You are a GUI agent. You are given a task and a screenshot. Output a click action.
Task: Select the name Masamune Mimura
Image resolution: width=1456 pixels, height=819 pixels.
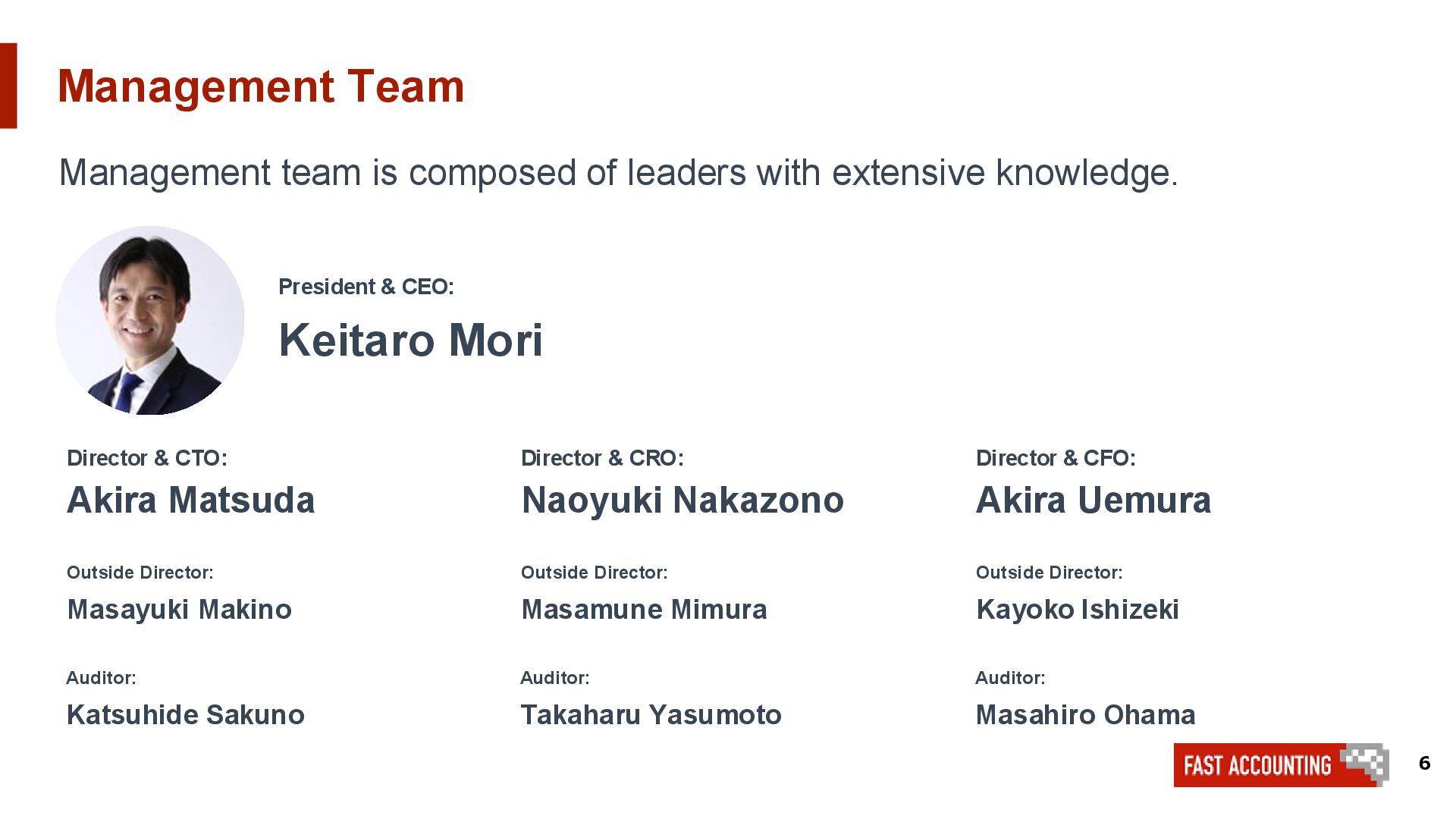pos(644,610)
